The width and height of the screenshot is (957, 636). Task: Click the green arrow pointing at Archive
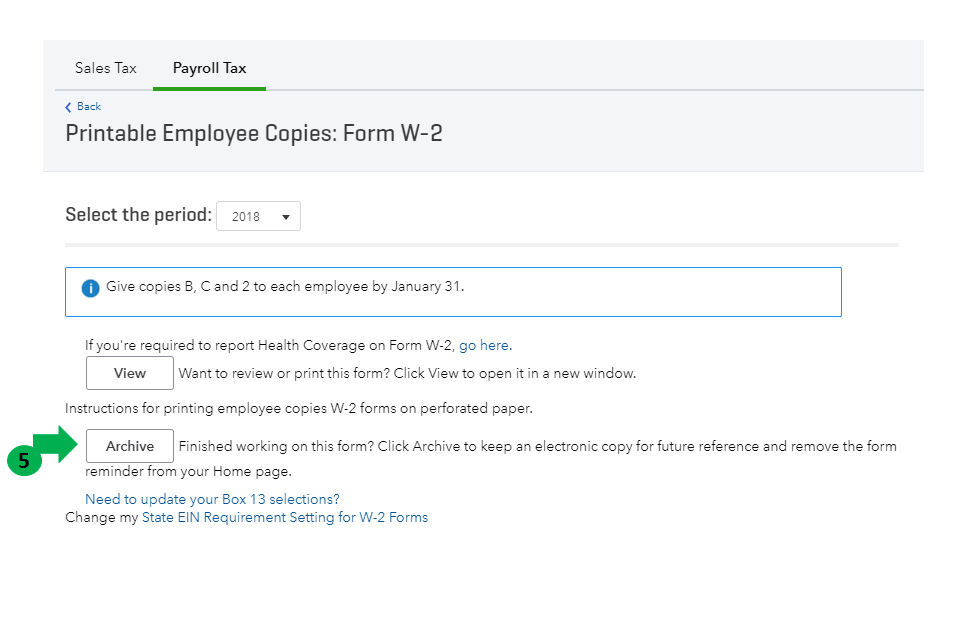point(56,443)
